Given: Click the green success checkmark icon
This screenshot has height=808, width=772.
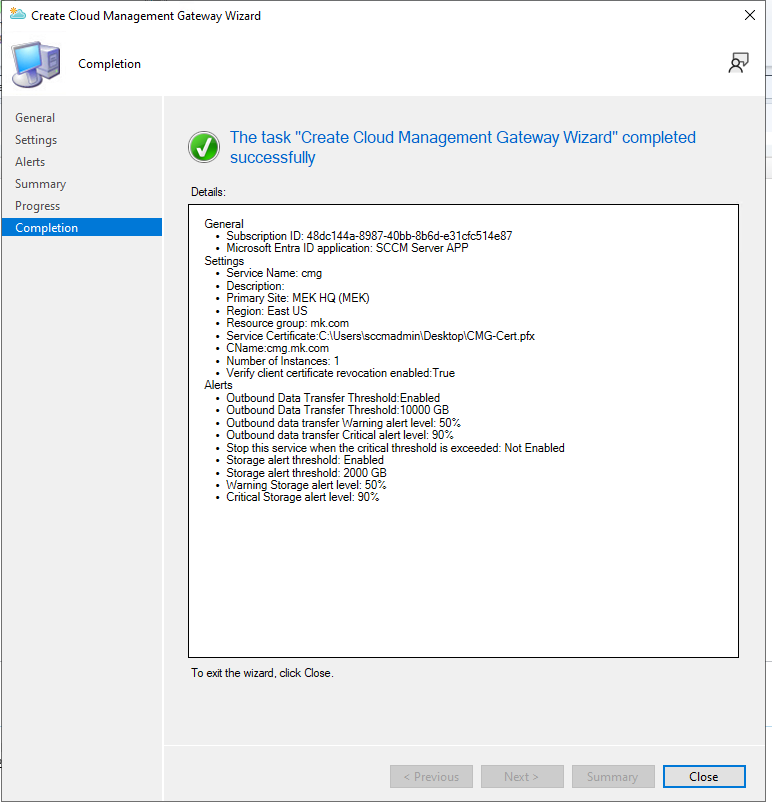Looking at the screenshot, I should pyautogui.click(x=204, y=147).
